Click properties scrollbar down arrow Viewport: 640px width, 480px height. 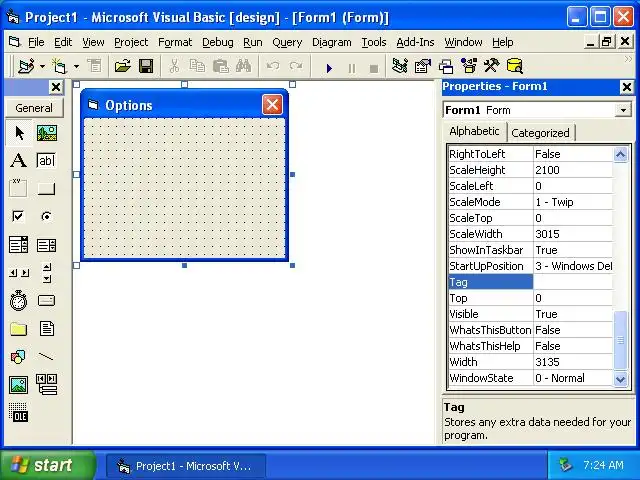620,379
